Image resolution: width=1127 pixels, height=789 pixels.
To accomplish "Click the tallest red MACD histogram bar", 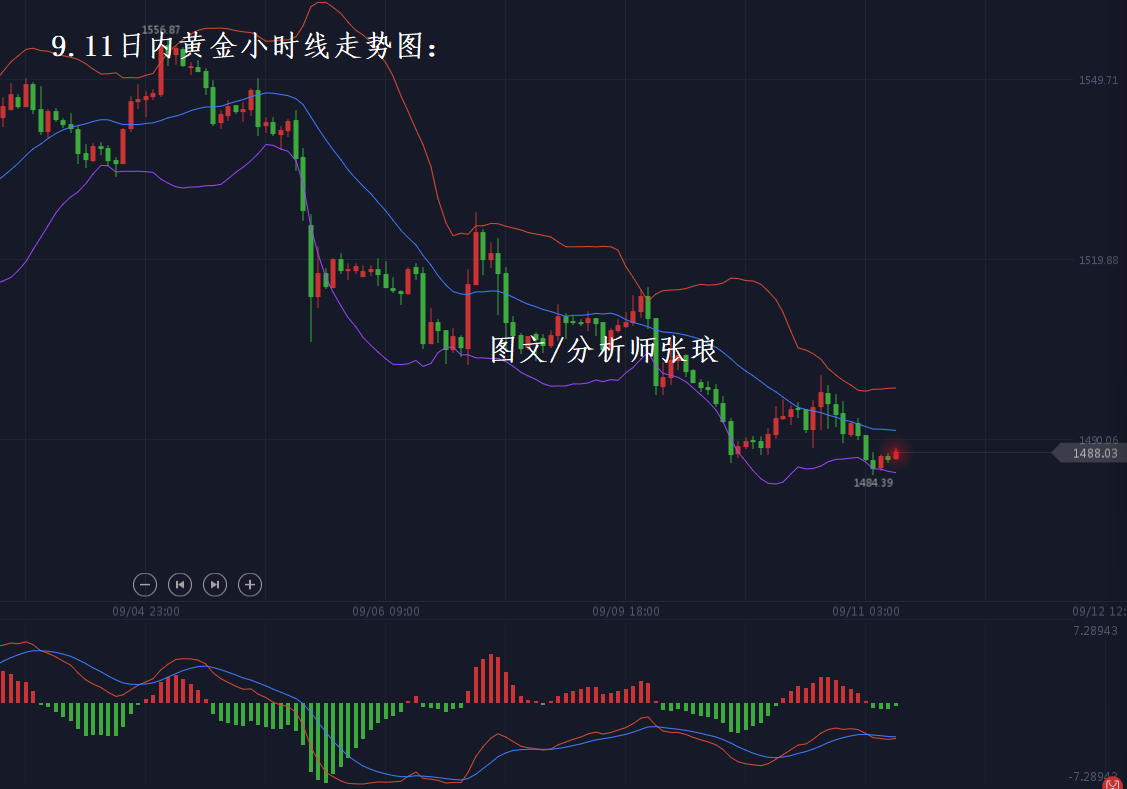I will 491,679.
